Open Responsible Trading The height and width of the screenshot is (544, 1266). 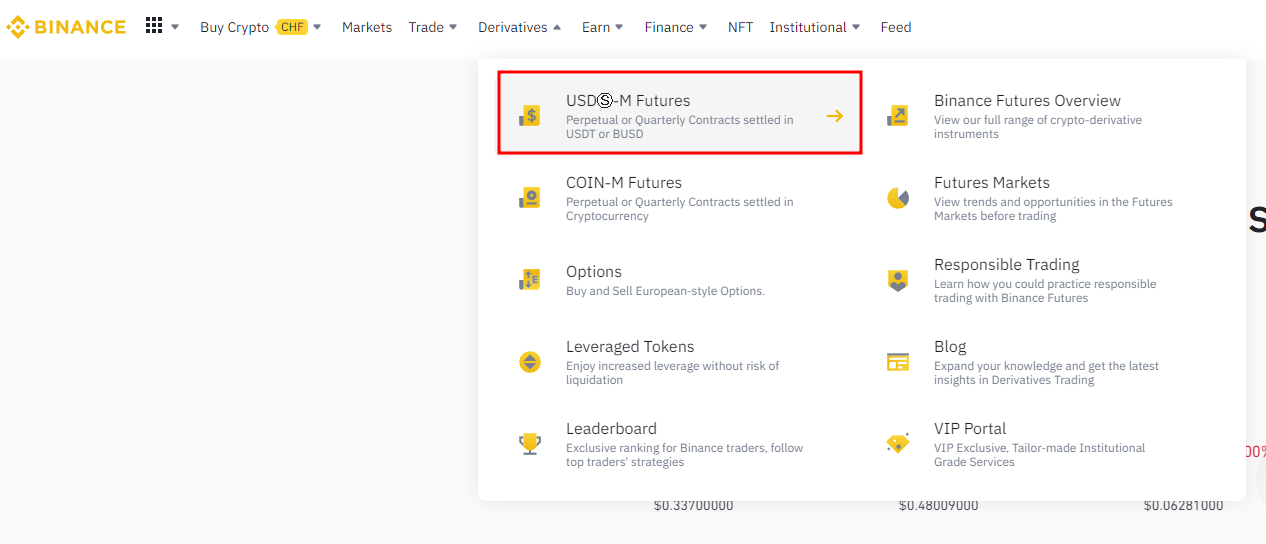[1048, 280]
